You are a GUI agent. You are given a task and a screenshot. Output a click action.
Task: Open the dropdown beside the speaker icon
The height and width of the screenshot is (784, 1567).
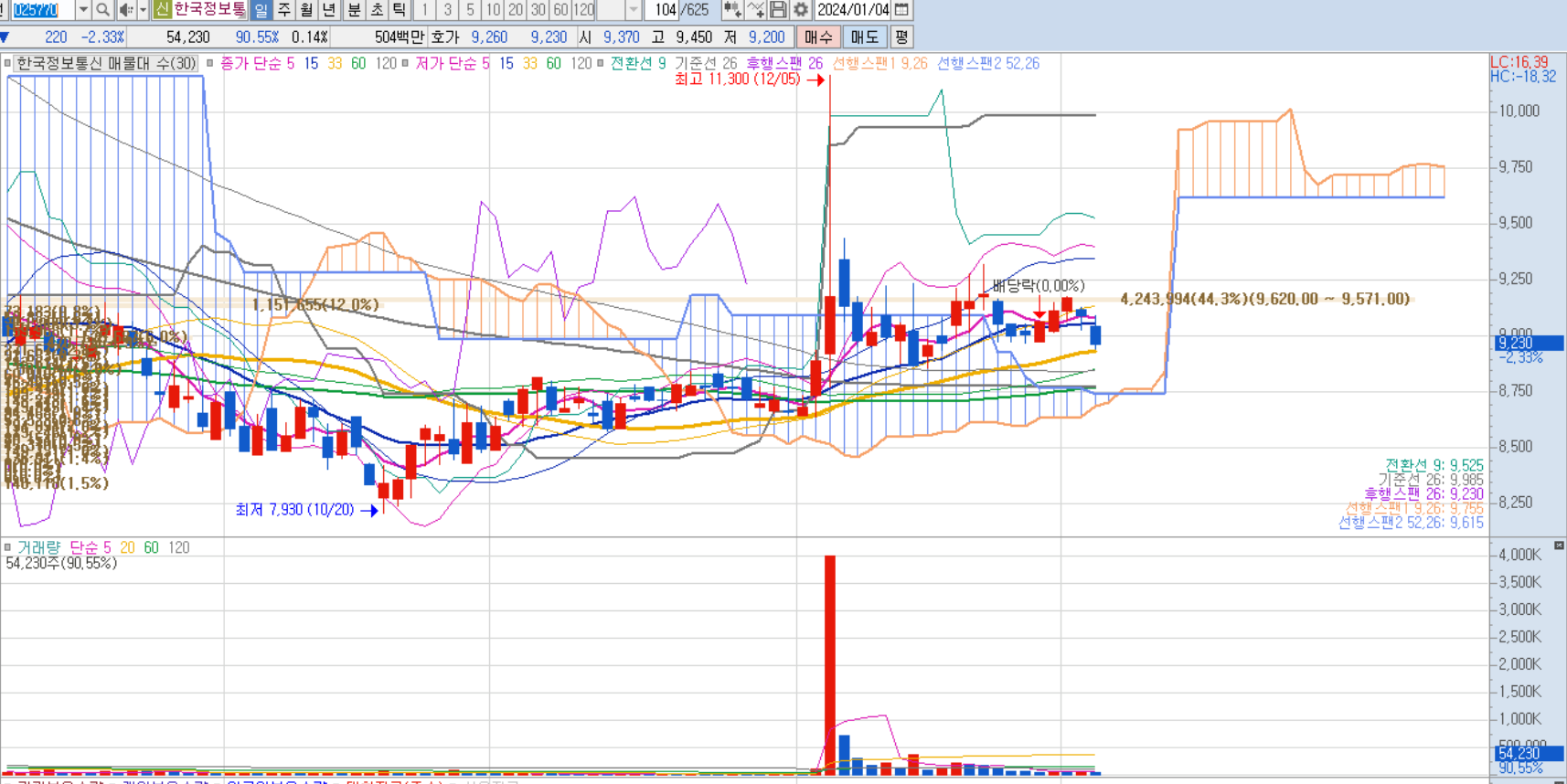point(143,10)
